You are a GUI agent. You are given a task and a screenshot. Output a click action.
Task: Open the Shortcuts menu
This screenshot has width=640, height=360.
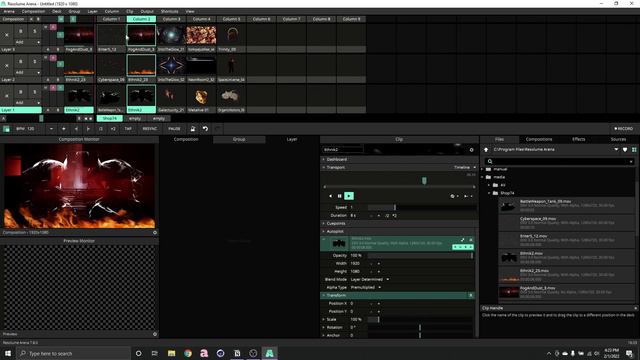tap(169, 11)
